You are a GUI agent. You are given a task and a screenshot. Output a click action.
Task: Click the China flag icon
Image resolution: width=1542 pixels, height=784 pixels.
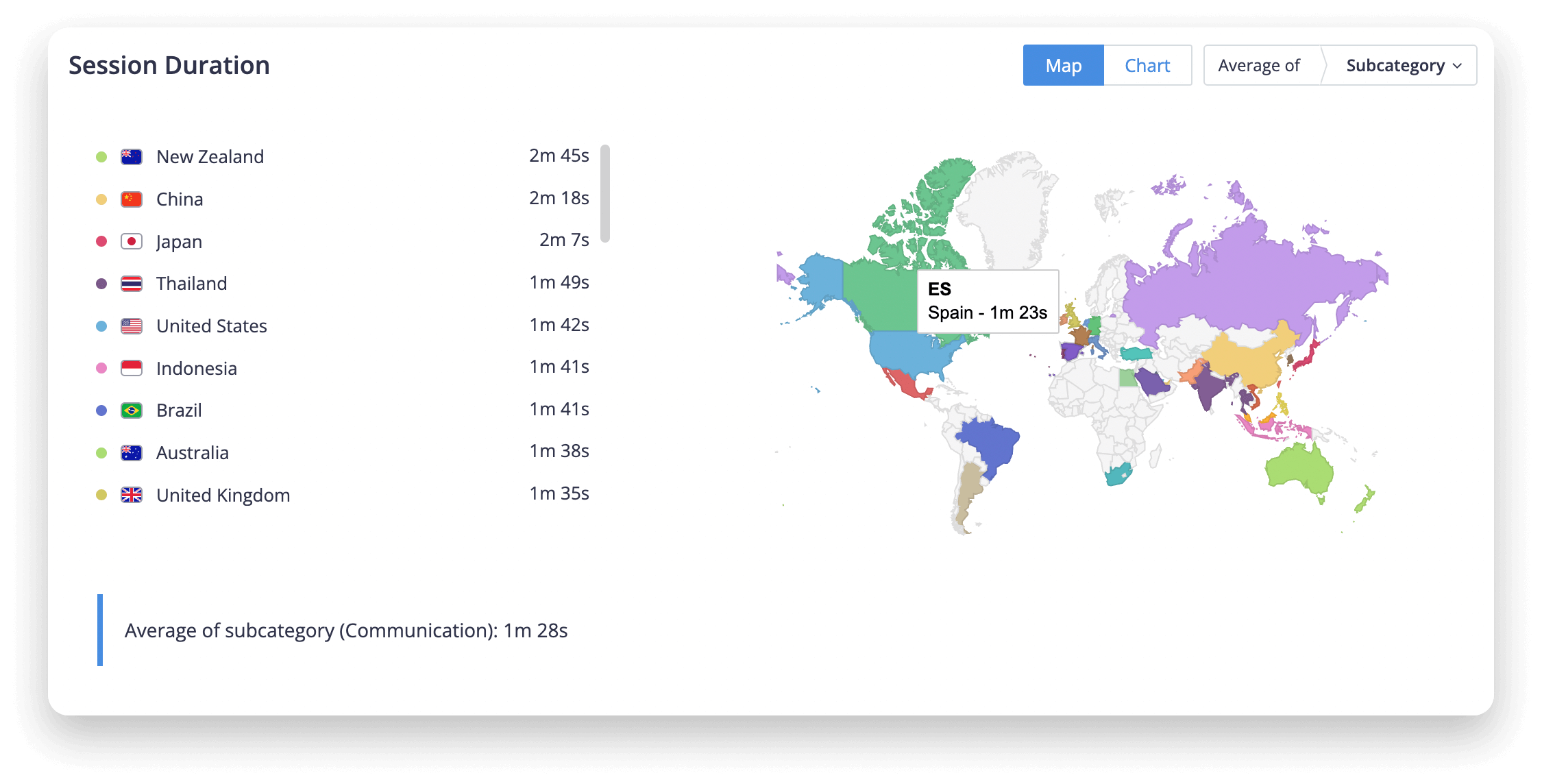pyautogui.click(x=132, y=199)
